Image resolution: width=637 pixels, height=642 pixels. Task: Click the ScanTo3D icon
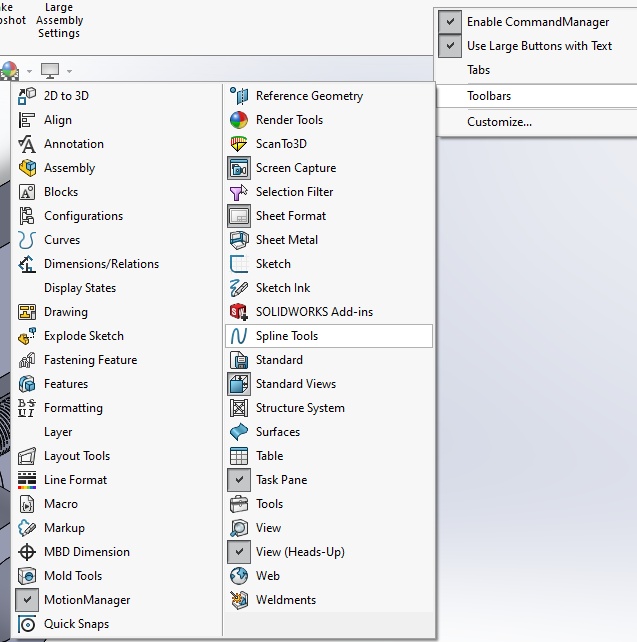pyautogui.click(x=239, y=144)
